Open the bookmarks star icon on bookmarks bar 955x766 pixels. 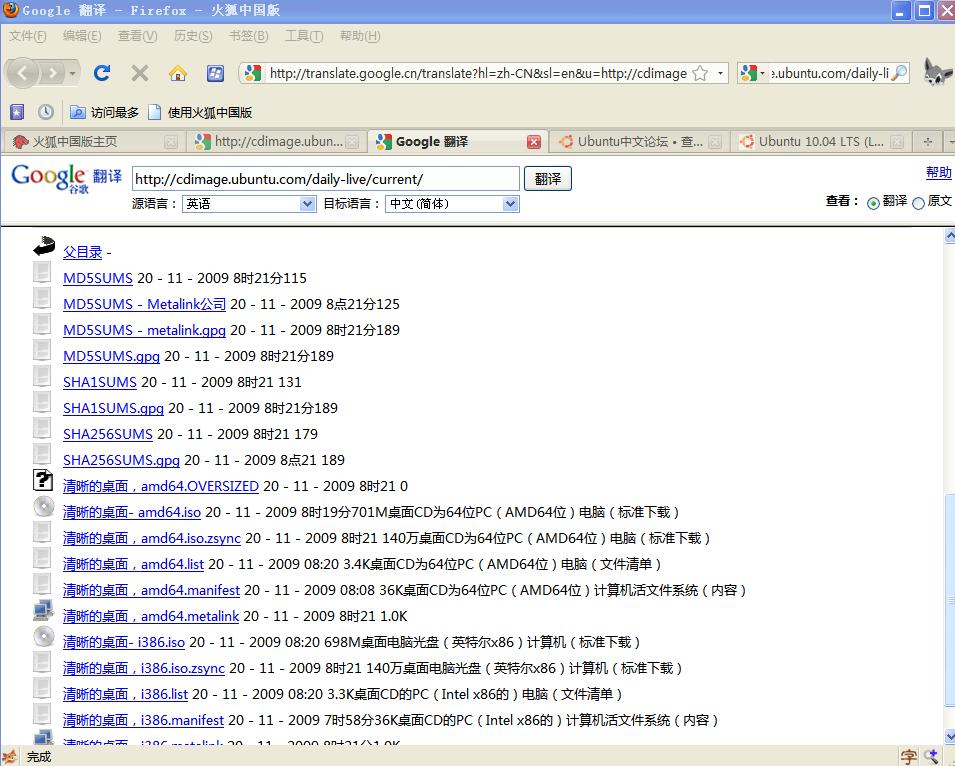coord(17,112)
